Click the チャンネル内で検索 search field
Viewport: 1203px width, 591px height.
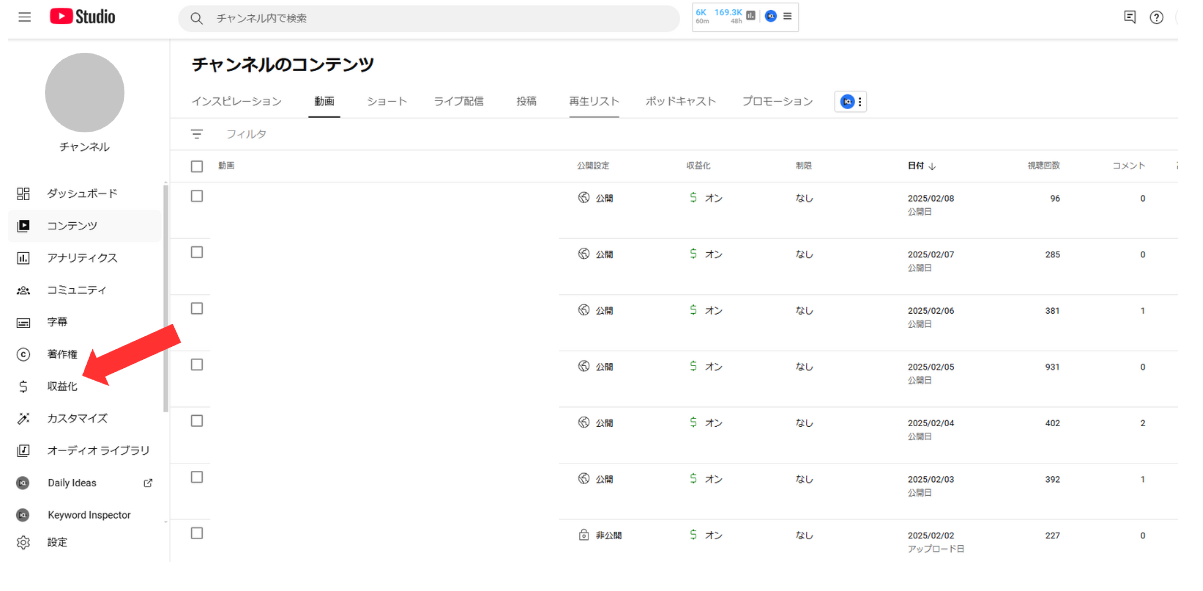click(x=440, y=18)
